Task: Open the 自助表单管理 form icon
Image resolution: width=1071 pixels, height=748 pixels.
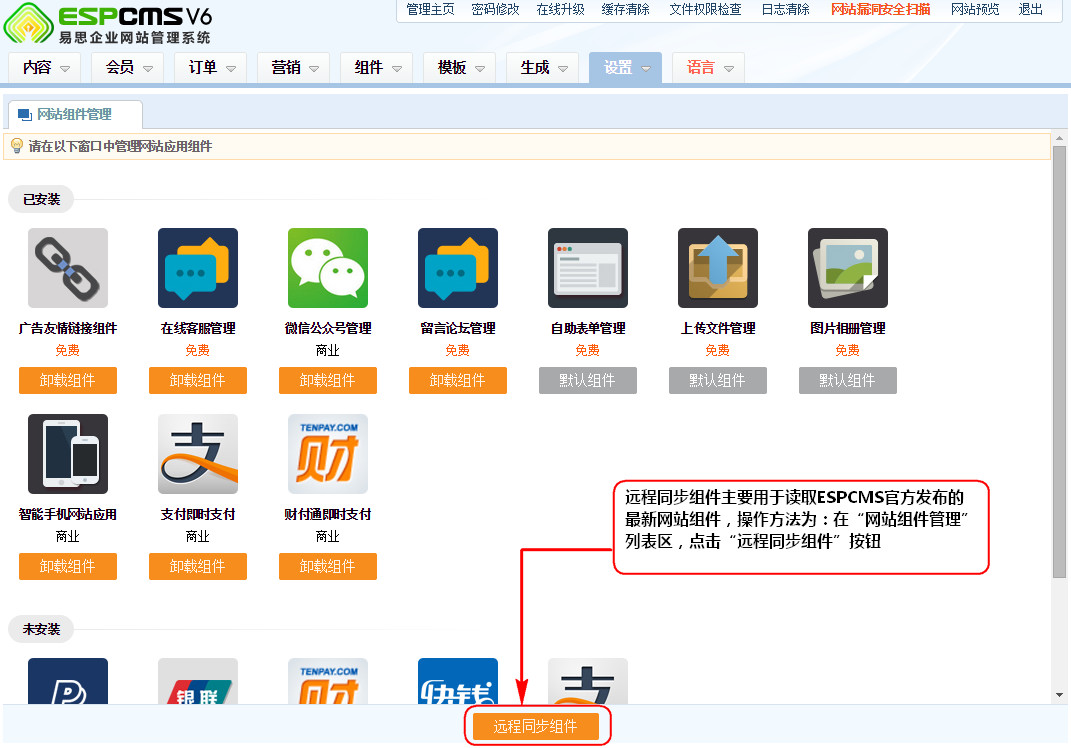Action: click(587, 268)
